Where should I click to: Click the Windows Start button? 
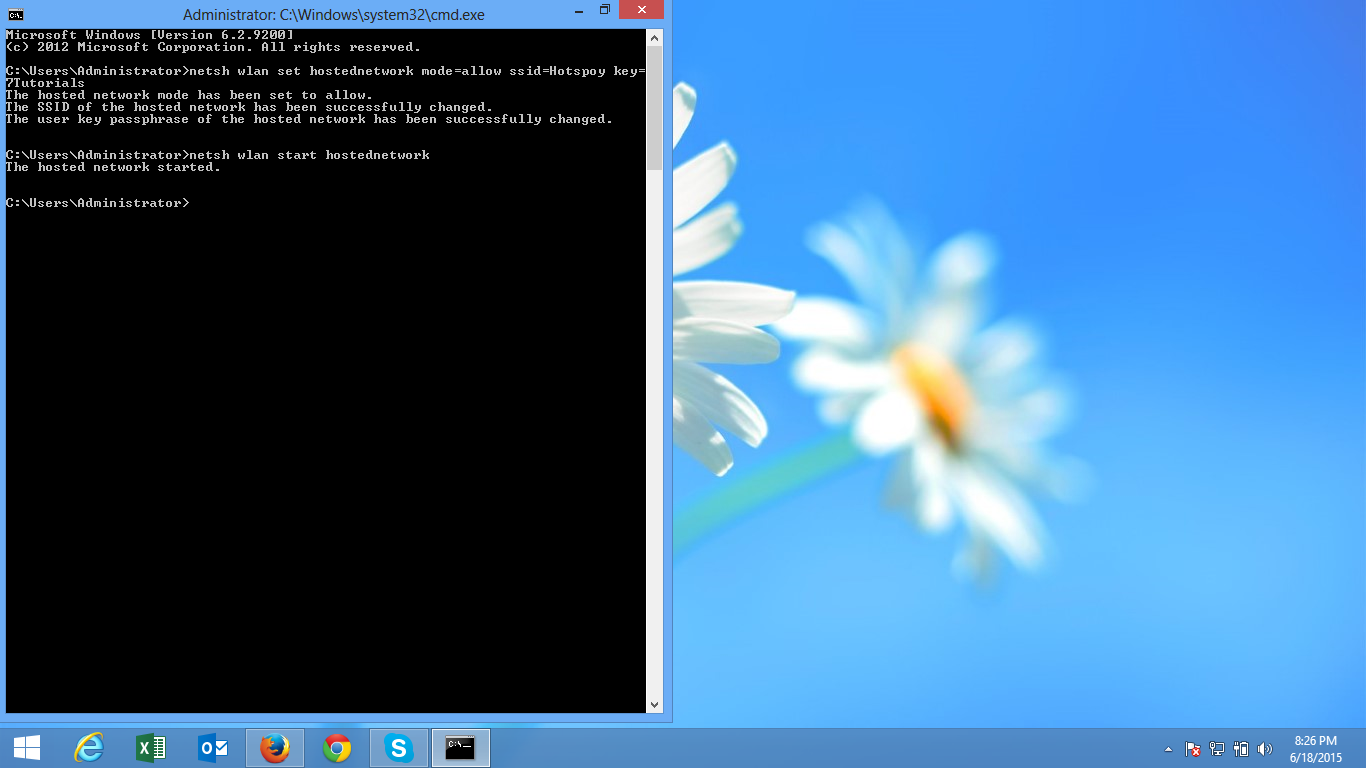tap(27, 748)
